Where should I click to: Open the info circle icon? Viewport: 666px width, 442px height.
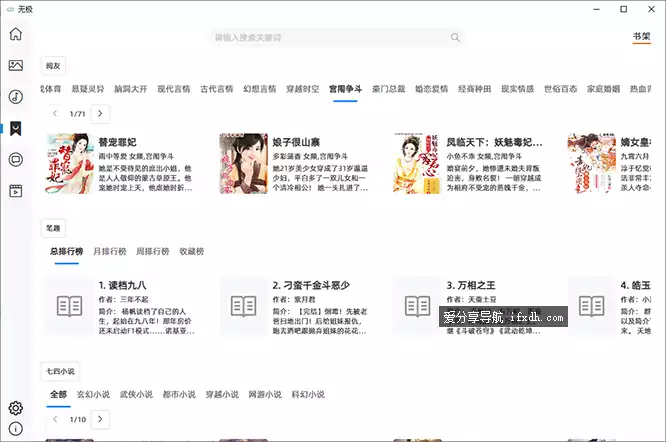pos(16,429)
